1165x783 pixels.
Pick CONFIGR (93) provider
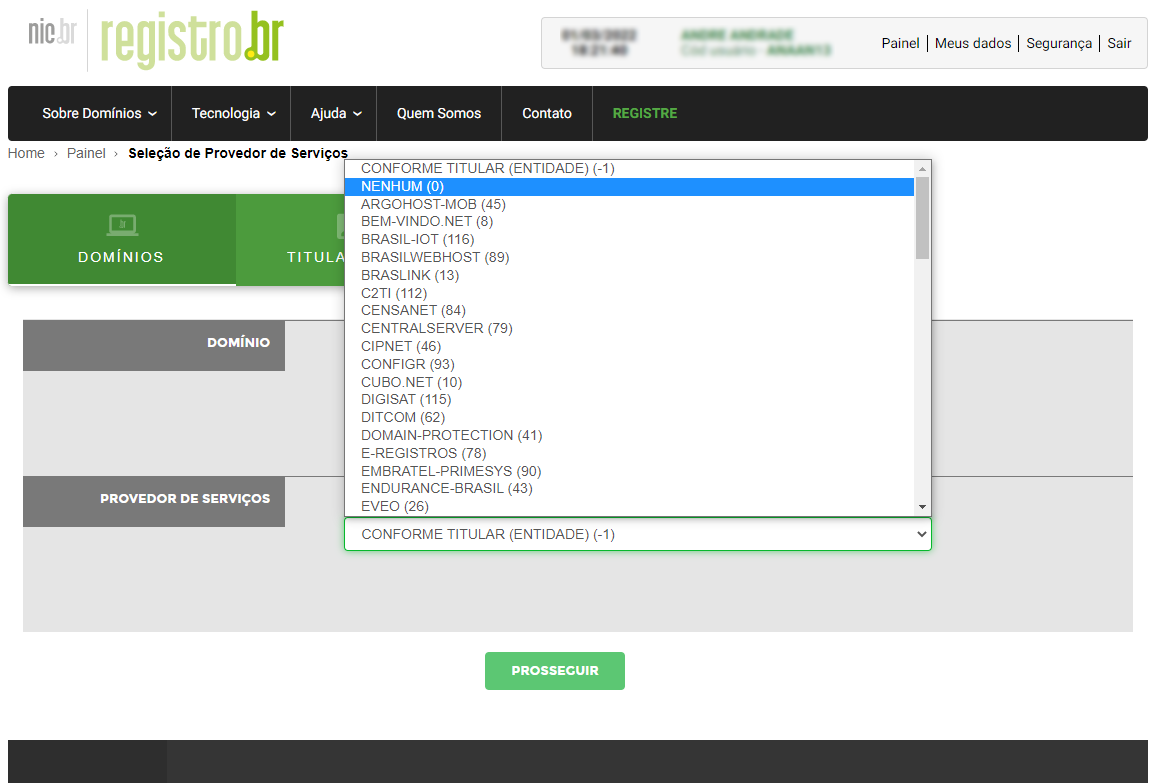coord(629,364)
